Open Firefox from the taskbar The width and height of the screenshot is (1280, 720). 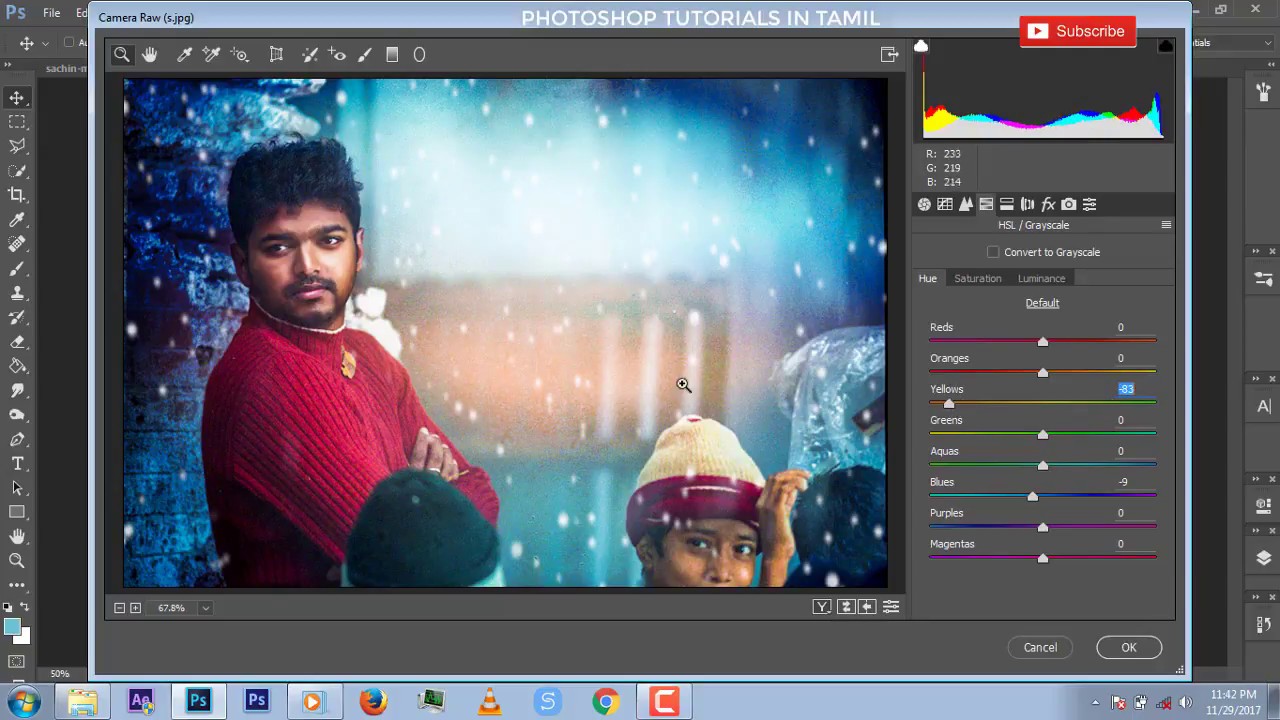[x=373, y=702]
